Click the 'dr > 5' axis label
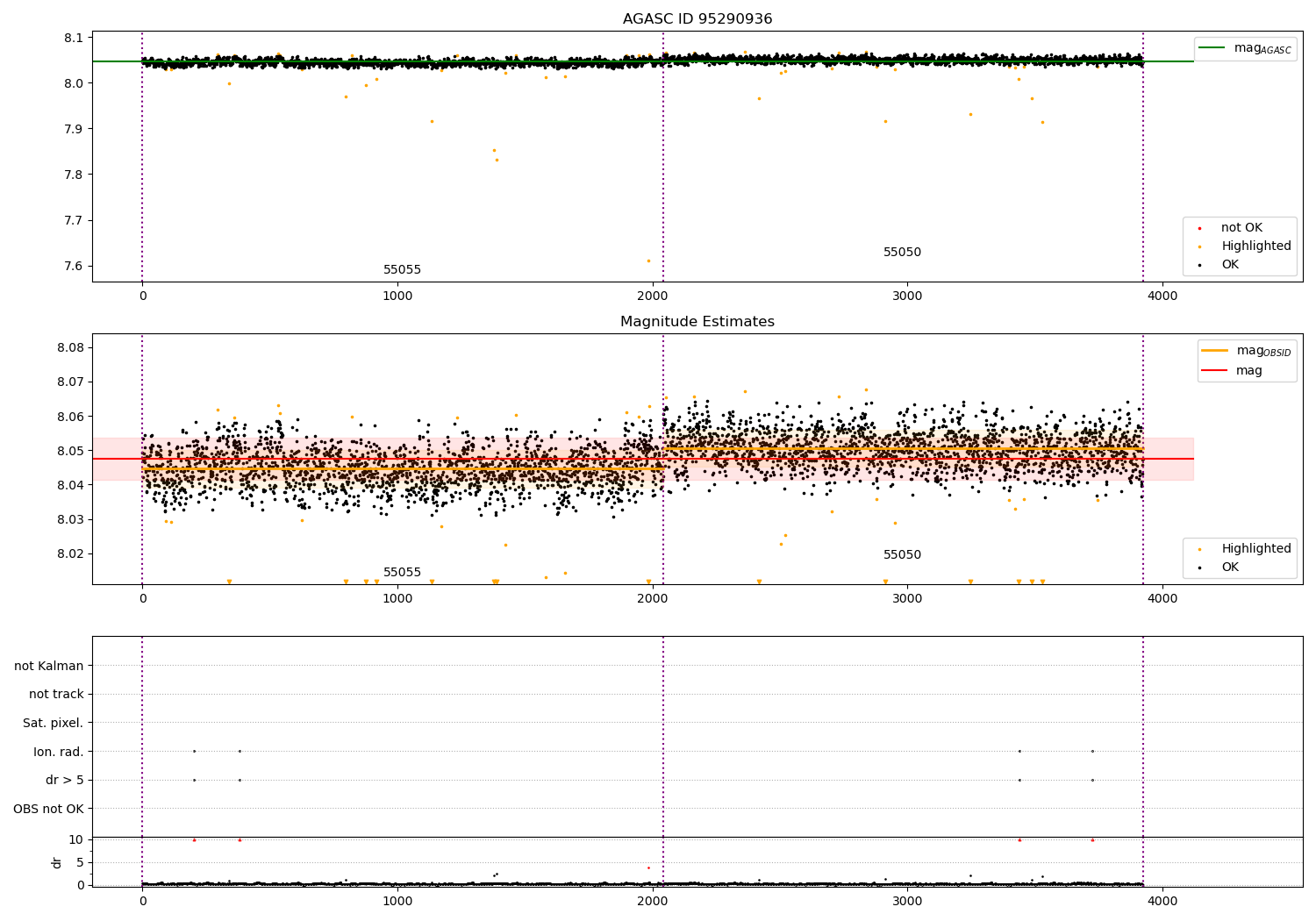1316x921 pixels. tap(65, 781)
